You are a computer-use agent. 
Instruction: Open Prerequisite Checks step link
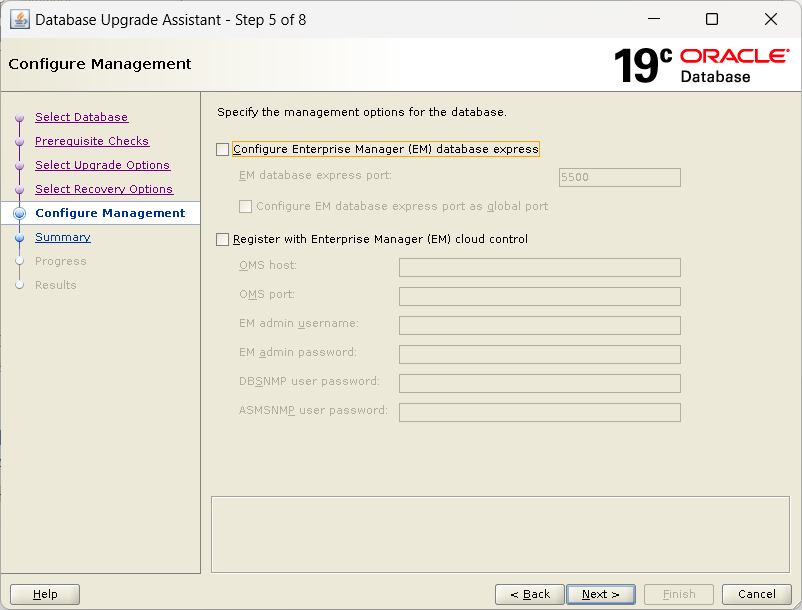click(x=92, y=141)
